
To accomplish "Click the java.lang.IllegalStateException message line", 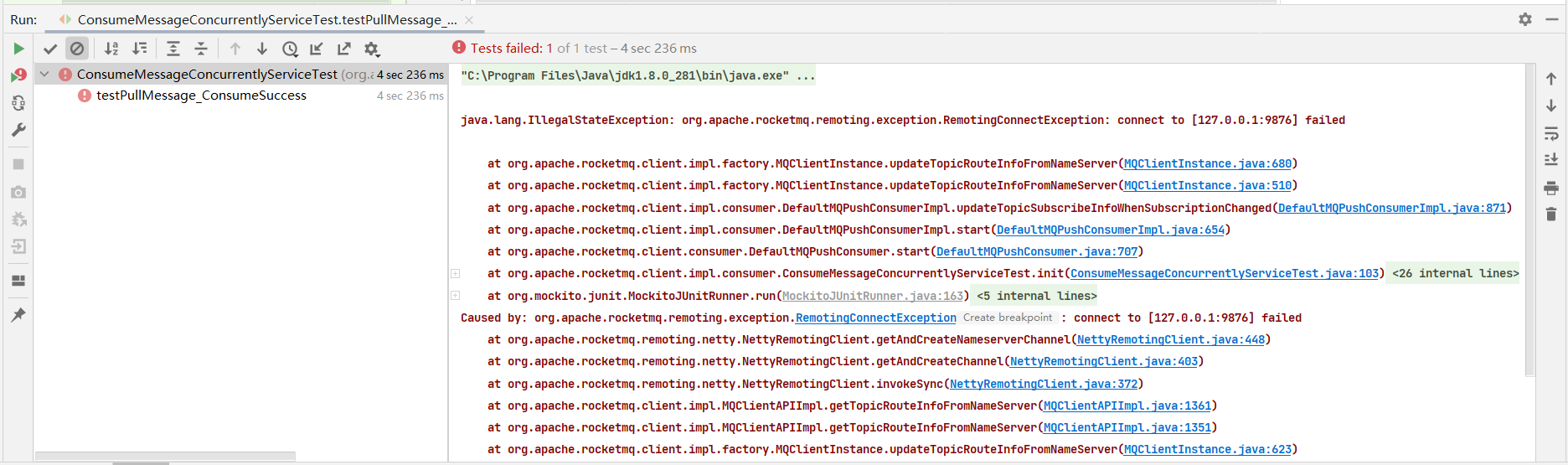I will tap(903, 120).
